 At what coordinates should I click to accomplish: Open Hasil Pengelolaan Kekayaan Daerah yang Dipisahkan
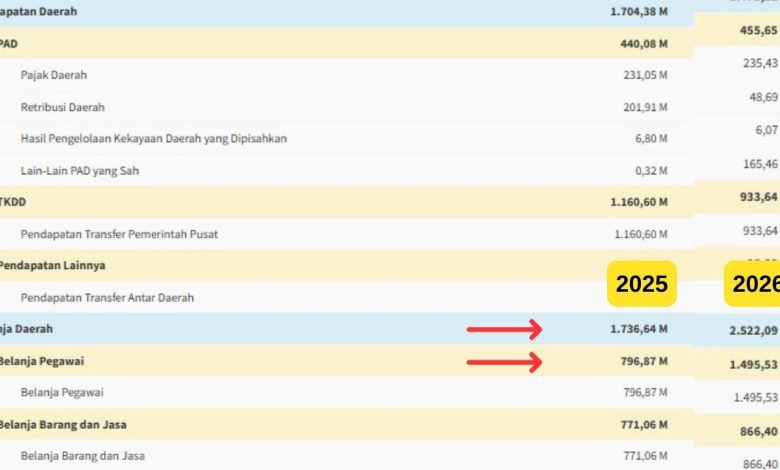click(x=154, y=139)
